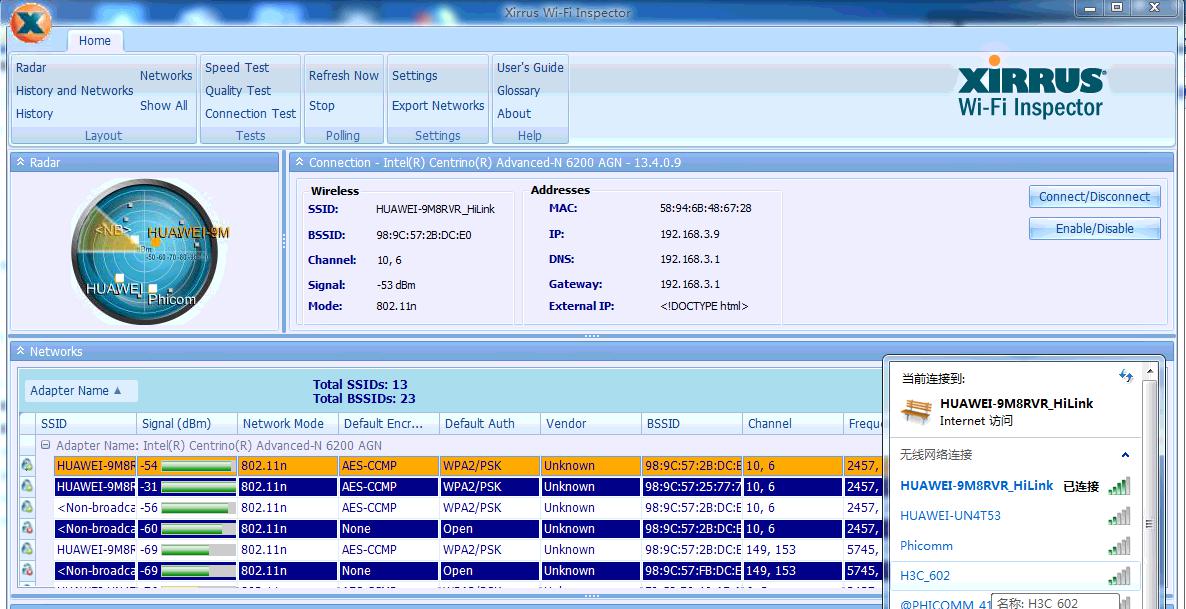
Task: Click the status icon of the -56 dBm non-broadcast row
Action: 27,508
